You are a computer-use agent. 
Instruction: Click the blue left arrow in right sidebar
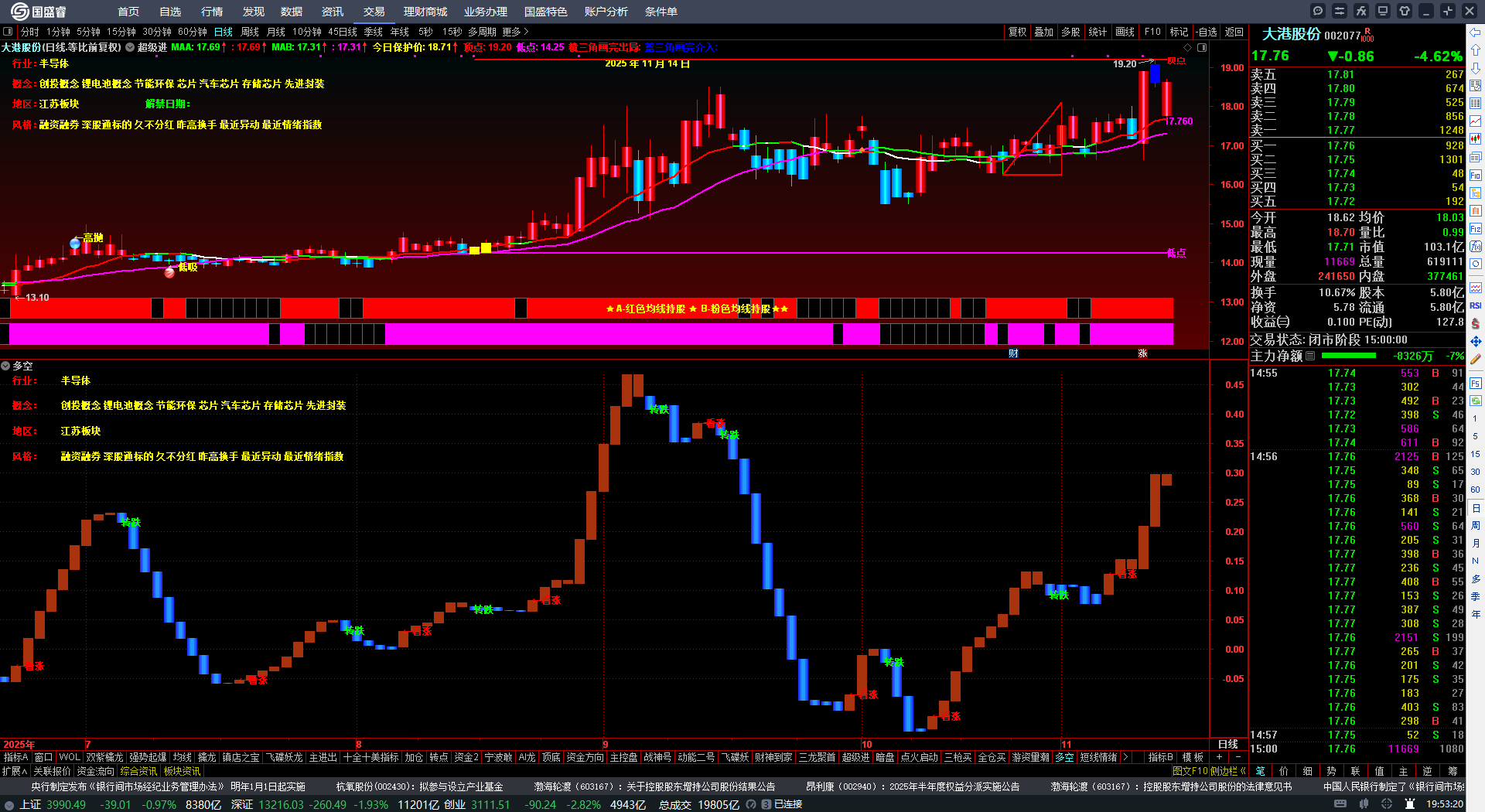pyautogui.click(x=1476, y=32)
